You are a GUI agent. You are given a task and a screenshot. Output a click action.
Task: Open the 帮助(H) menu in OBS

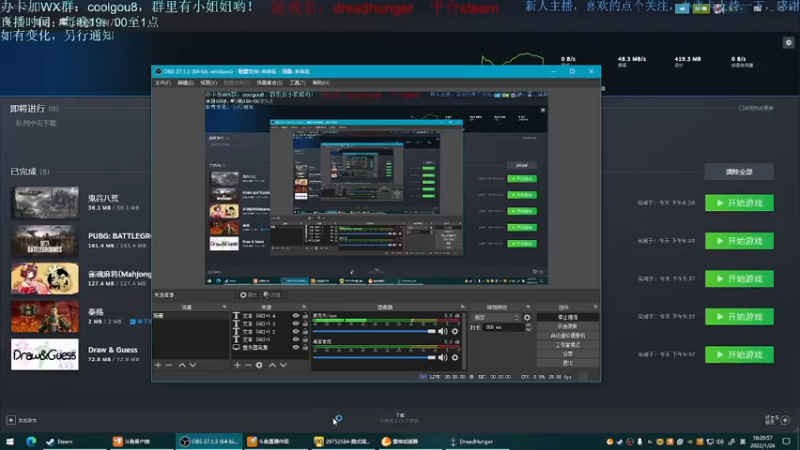(x=321, y=83)
